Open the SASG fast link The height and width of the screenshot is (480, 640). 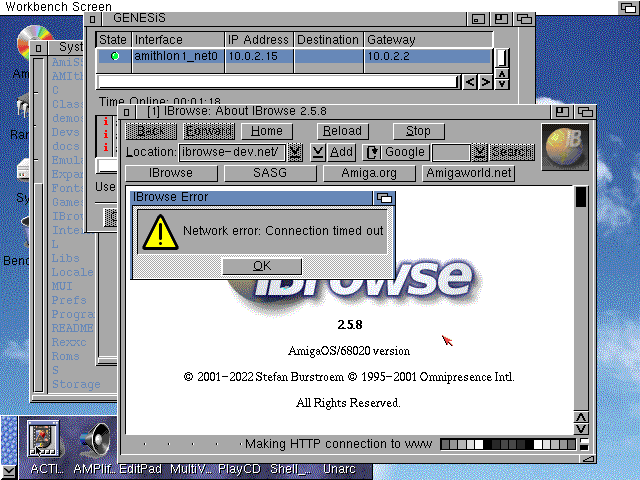pyautogui.click(x=270, y=173)
